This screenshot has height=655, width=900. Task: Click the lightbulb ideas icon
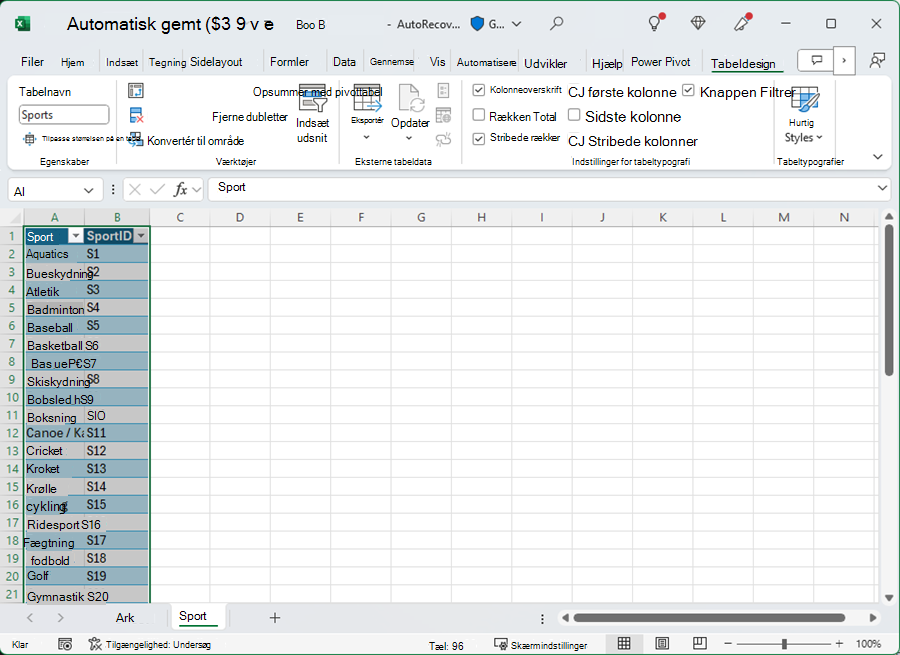pyautogui.click(x=655, y=22)
